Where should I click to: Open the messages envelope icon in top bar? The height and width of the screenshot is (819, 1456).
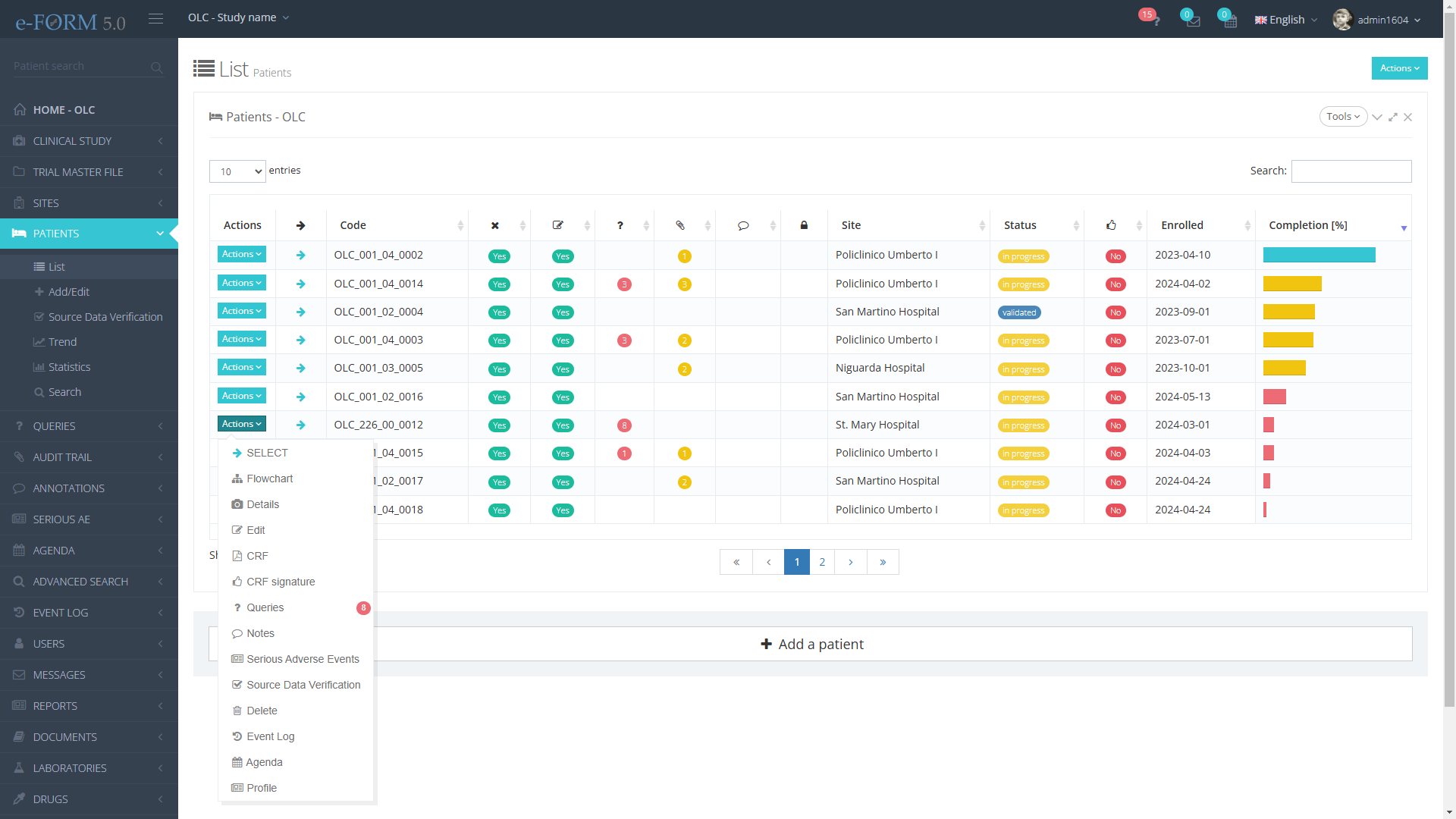pos(1193,20)
